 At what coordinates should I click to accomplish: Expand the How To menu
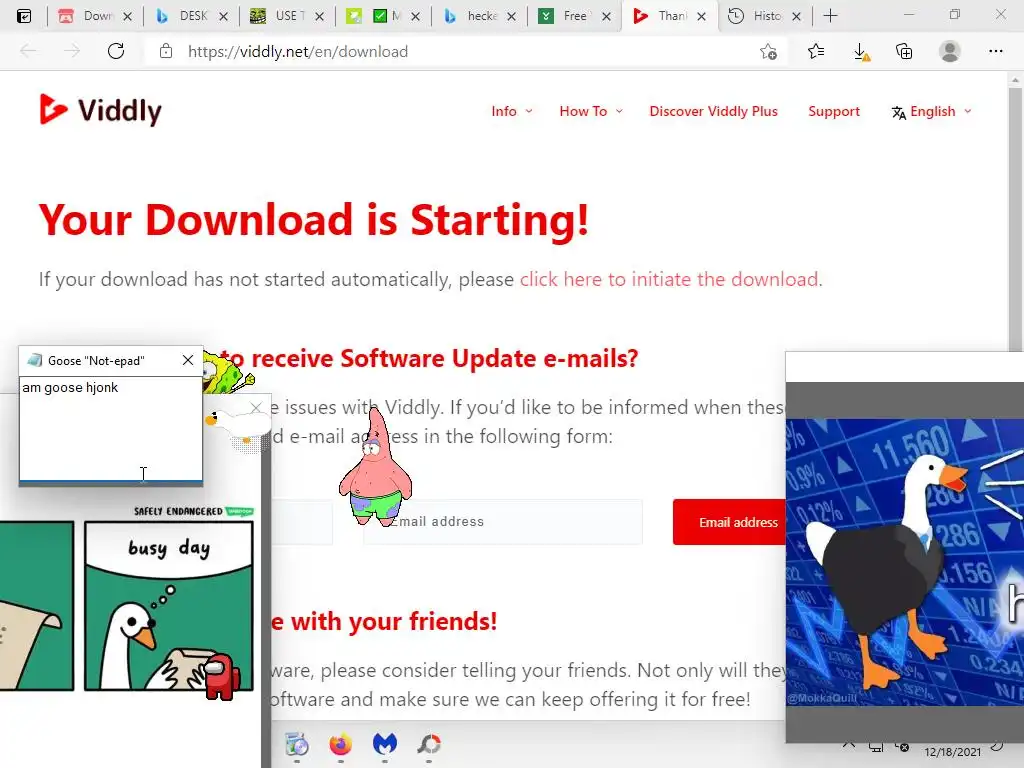(x=590, y=112)
